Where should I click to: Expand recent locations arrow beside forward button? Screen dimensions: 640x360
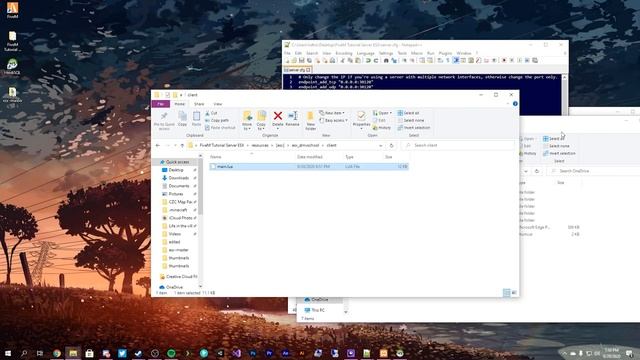pyautogui.click(x=175, y=146)
